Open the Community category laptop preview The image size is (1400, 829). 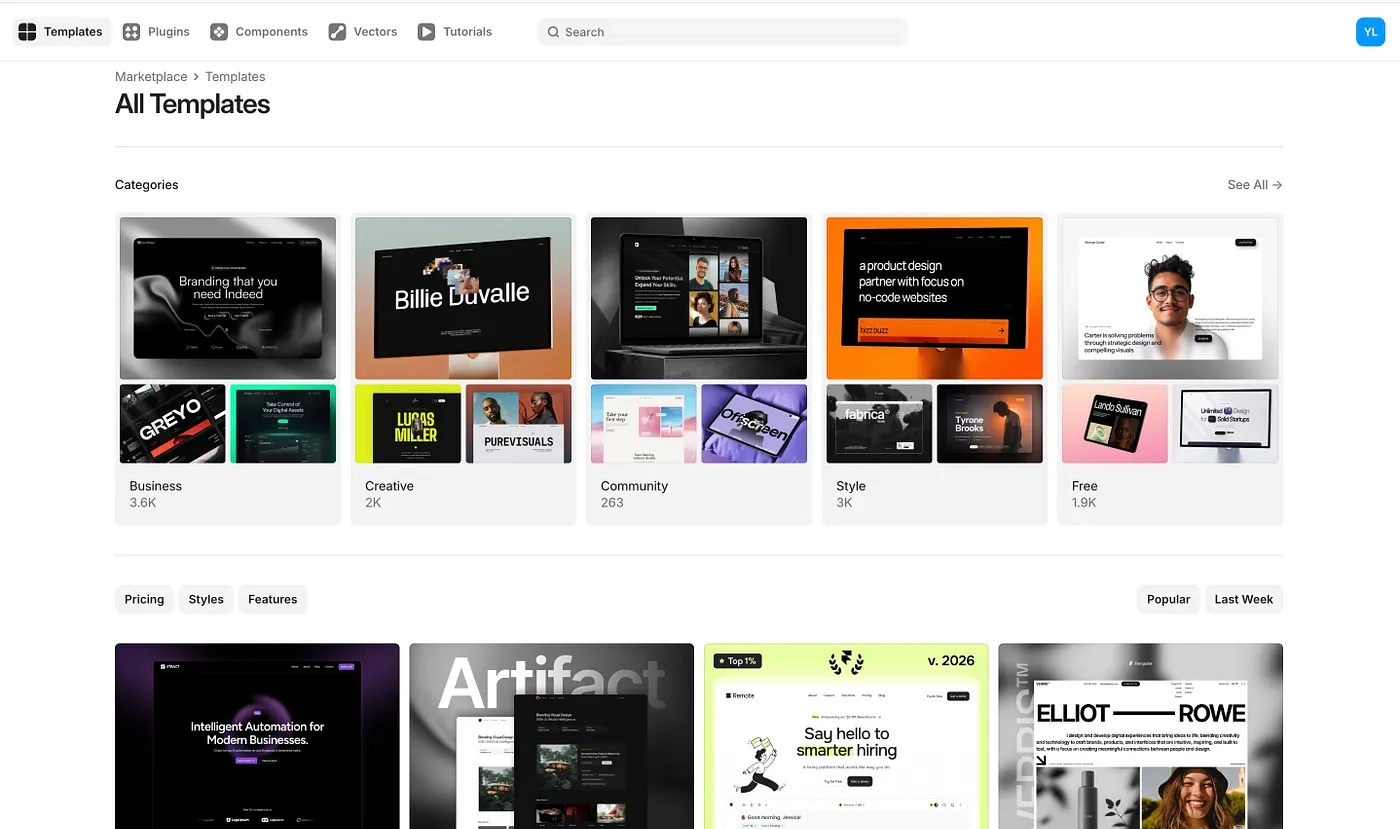699,298
